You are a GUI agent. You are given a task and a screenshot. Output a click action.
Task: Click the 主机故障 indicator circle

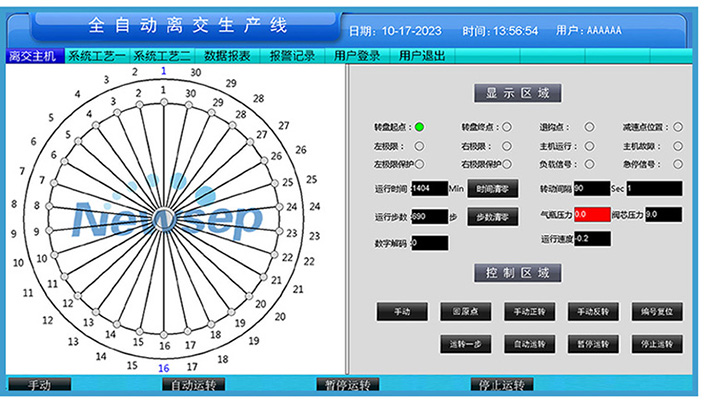(678, 146)
